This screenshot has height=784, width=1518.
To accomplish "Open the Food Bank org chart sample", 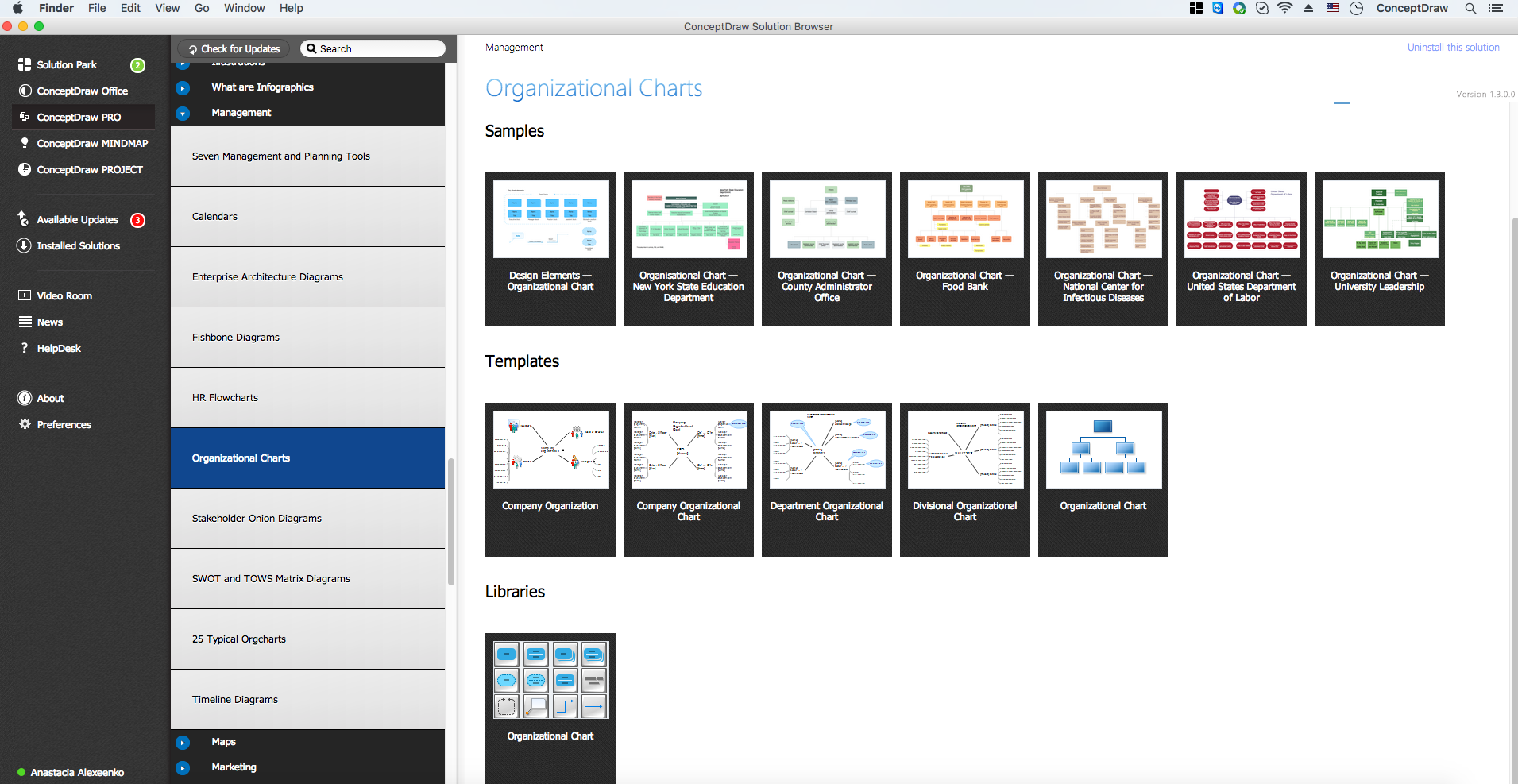I will click(x=965, y=249).
